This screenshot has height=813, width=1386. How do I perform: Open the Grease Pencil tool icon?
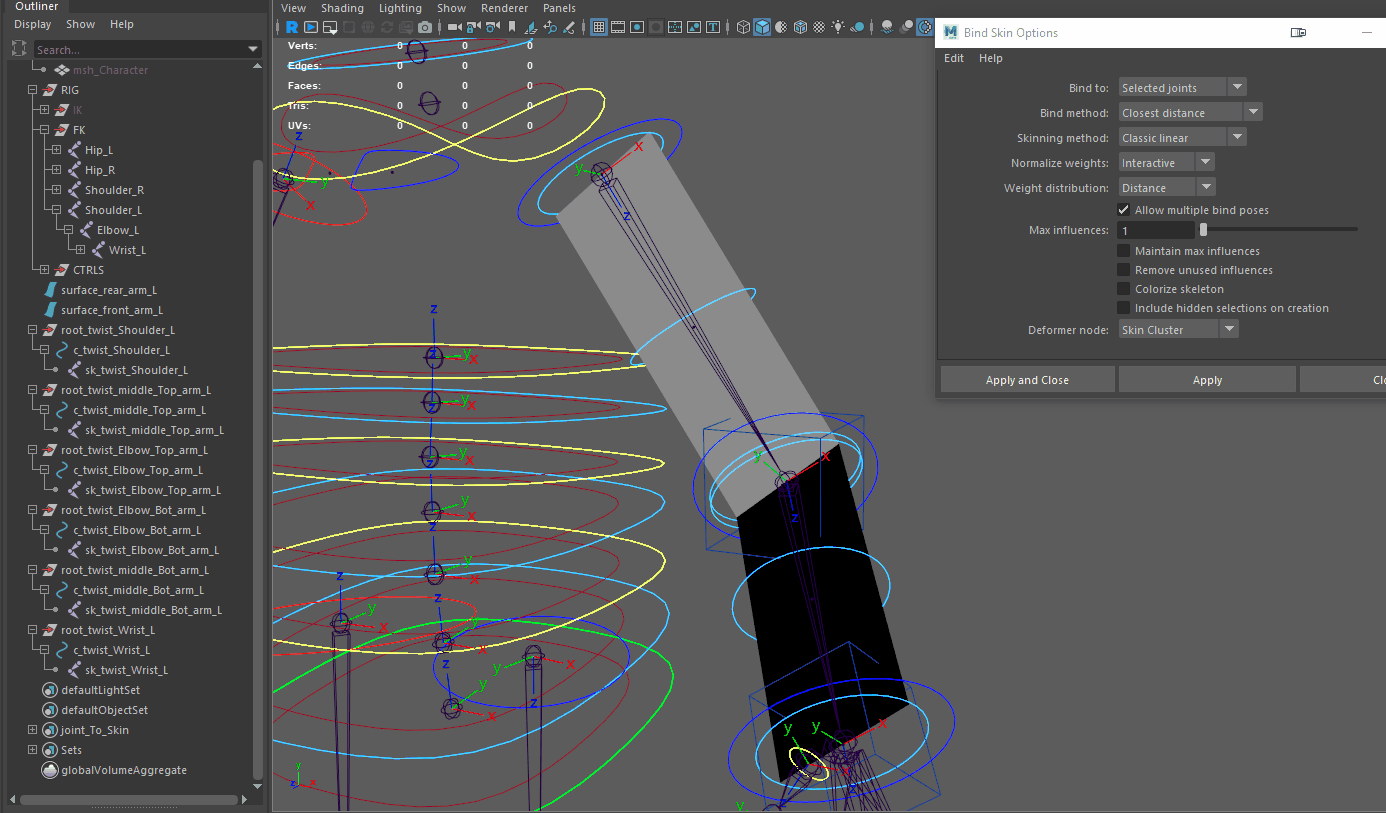(x=569, y=27)
